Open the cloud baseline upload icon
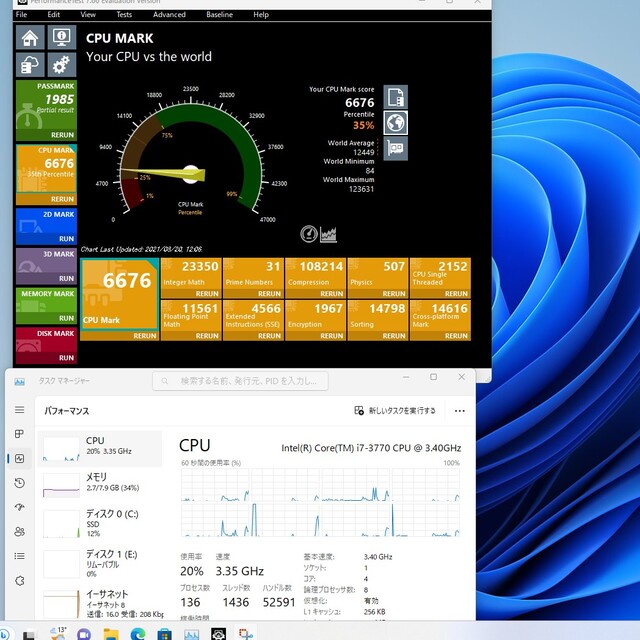Viewport: 640px width, 640px height. click(x=30, y=64)
